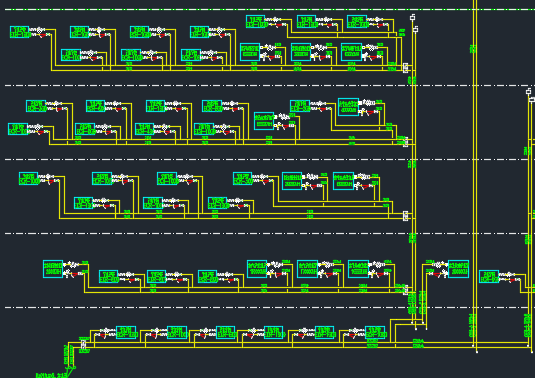Image resolution: width=535 pixels, height=378 pixels.
Task: Click the air vent symbol at the far-right riser
Action: point(529,91)
